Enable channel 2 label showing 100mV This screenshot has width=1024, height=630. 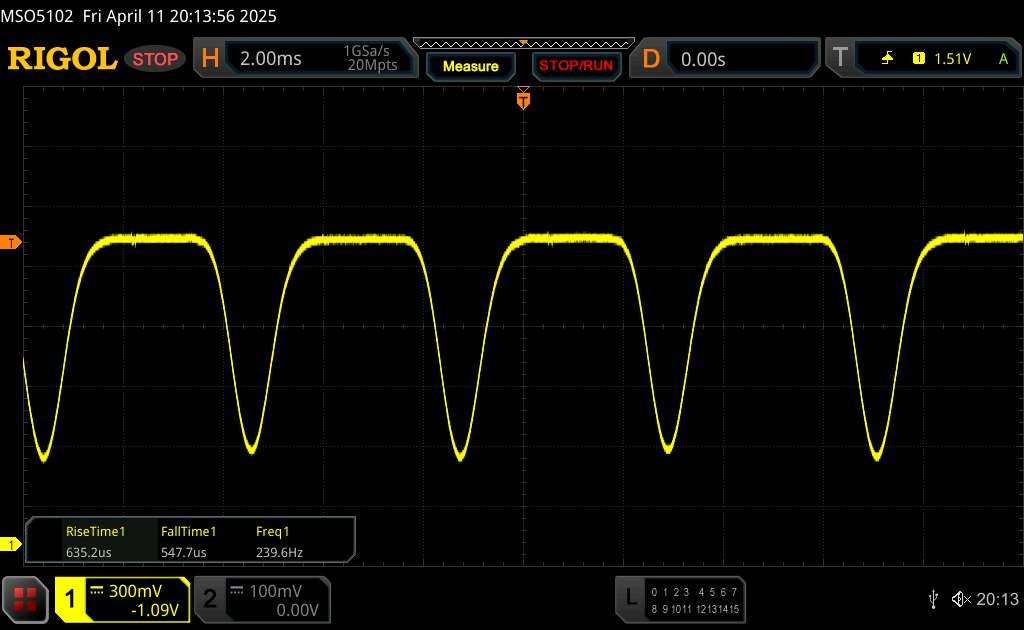[x=263, y=600]
